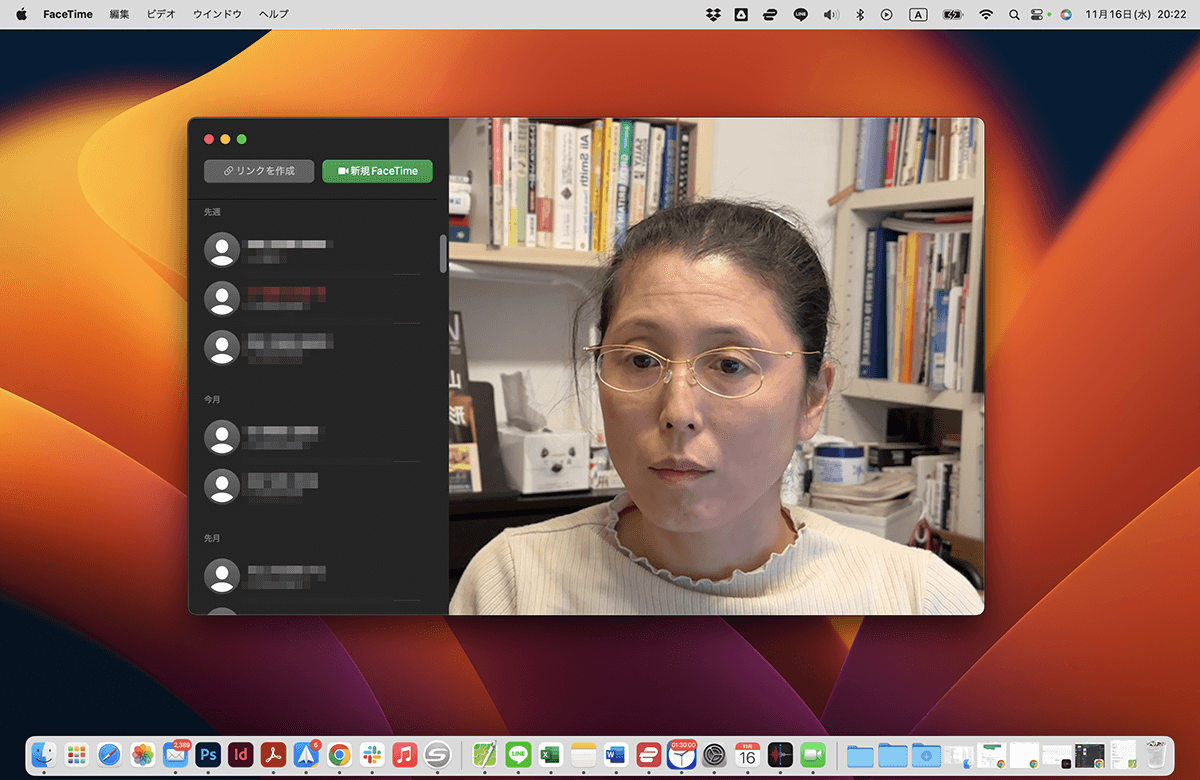Open Dropbox menu bar icon
Image resolution: width=1200 pixels, height=780 pixels.
point(713,14)
